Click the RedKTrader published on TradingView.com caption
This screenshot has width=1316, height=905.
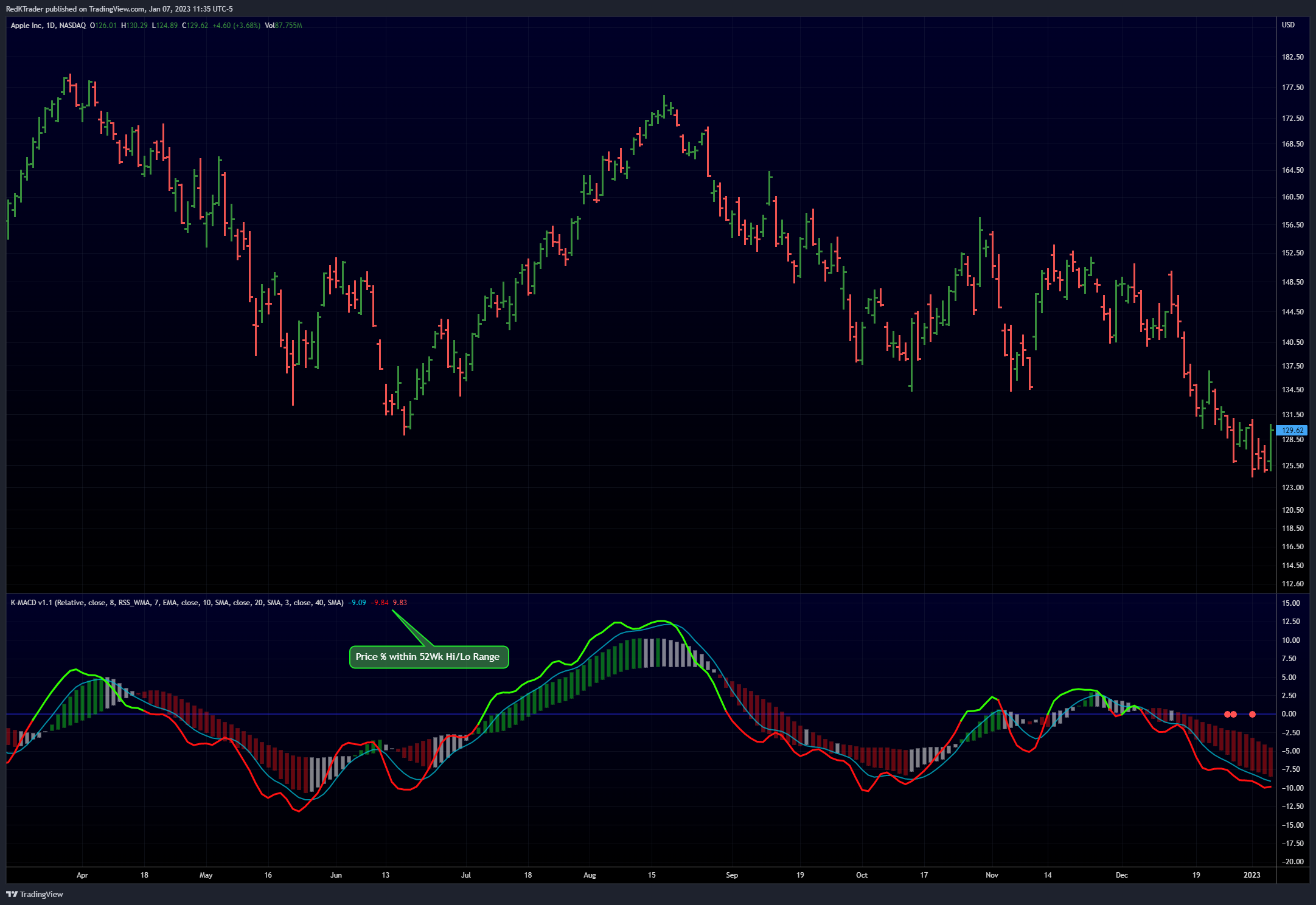click(x=75, y=9)
